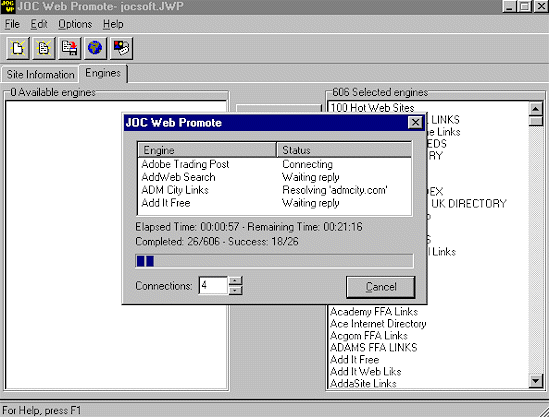Select ADAMS FFA LINKS engine
Image resolution: width=550 pixels, height=418 pixels.
(x=374, y=347)
